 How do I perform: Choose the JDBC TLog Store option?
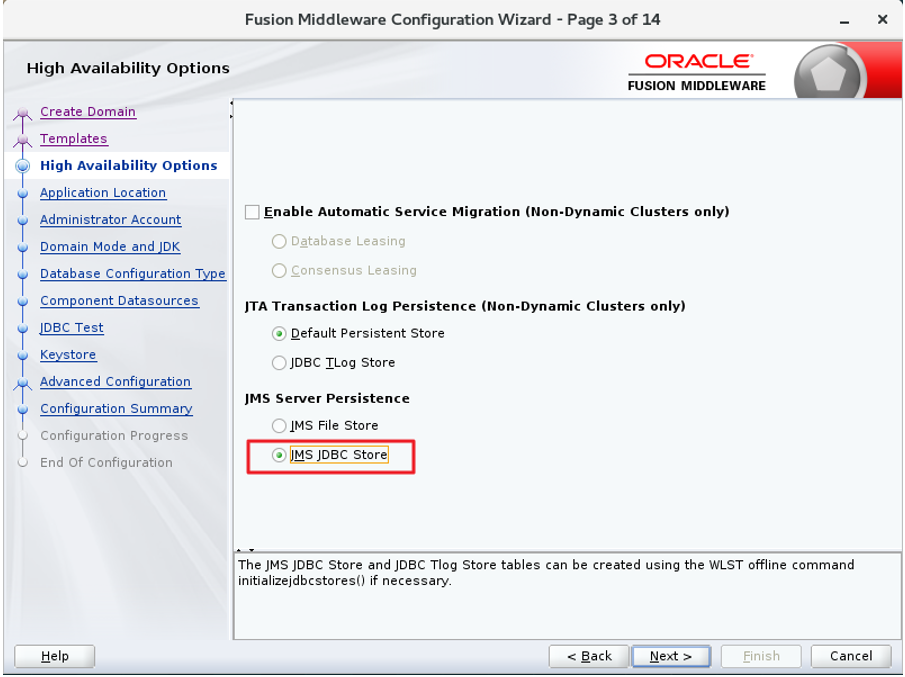pyautogui.click(x=279, y=362)
